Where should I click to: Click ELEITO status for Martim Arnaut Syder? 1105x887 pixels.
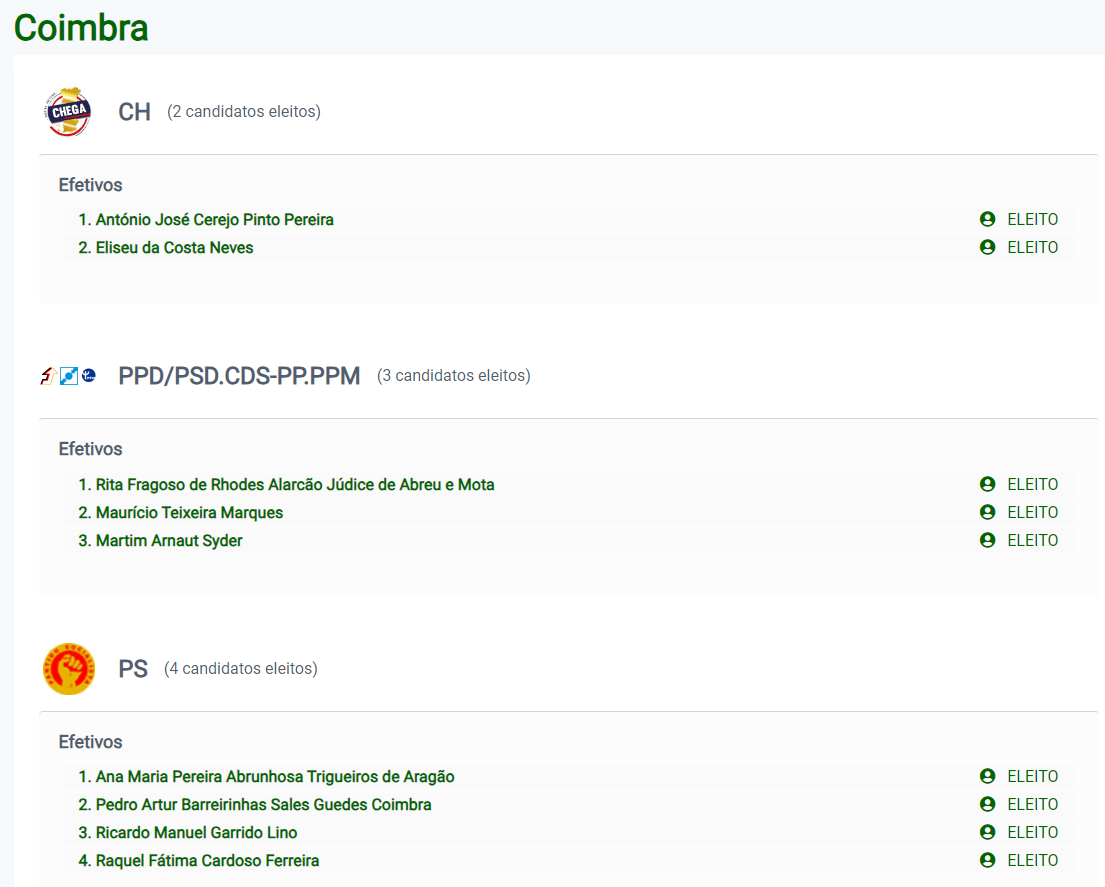coord(1032,541)
